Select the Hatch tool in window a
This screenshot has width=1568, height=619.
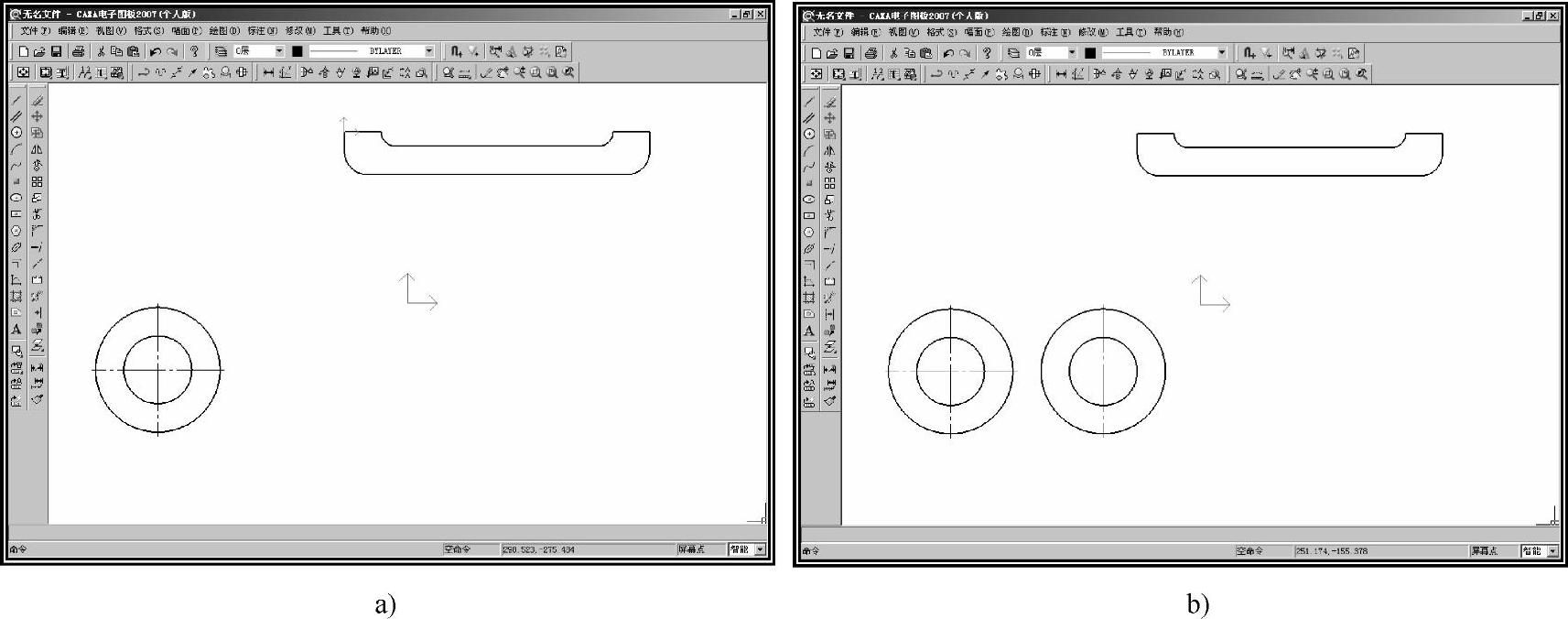tap(16, 297)
